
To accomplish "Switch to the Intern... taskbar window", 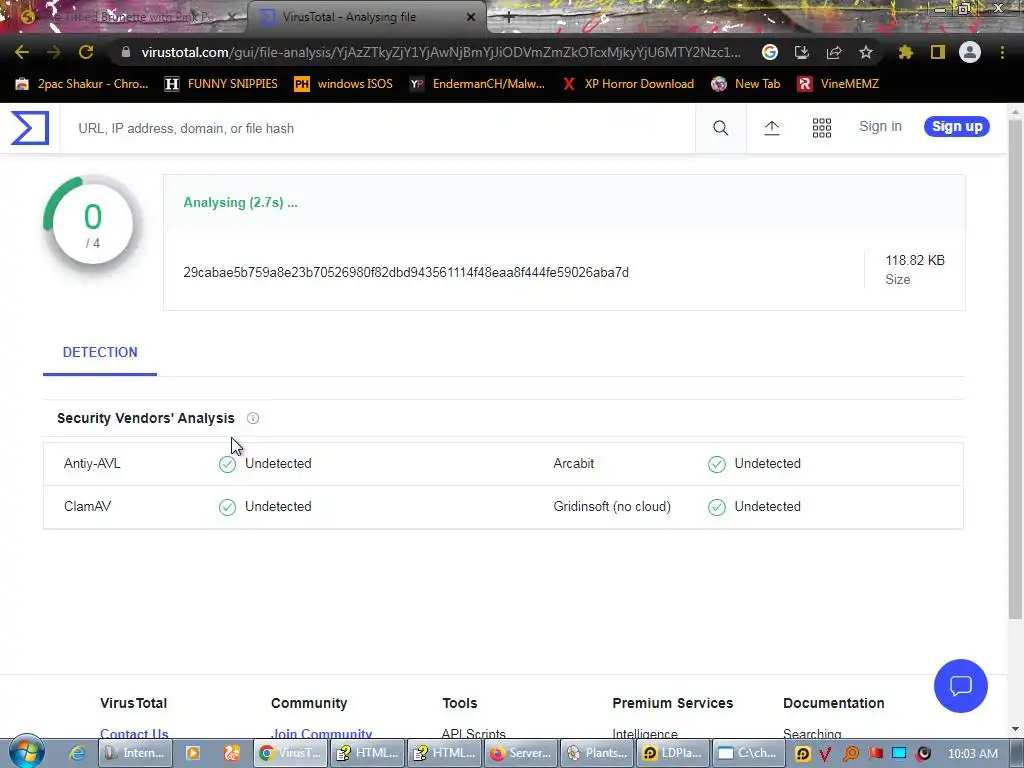I will 135,753.
